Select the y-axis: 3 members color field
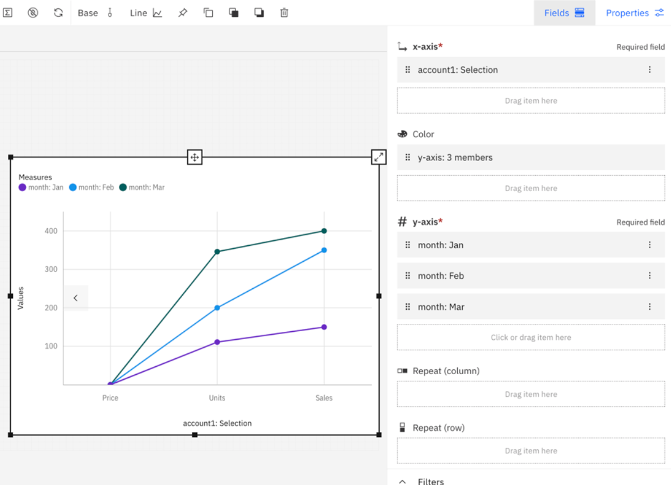The image size is (672, 486). click(x=531, y=157)
